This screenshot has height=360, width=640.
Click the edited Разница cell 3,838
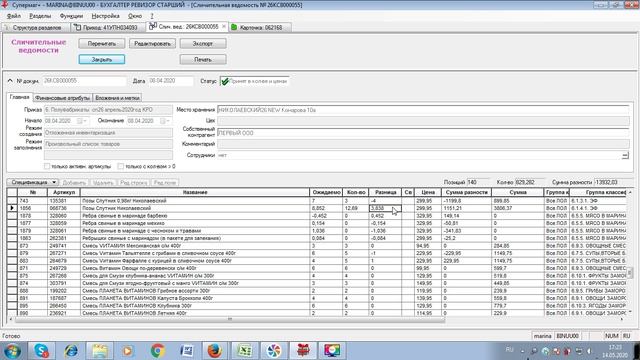click(385, 208)
